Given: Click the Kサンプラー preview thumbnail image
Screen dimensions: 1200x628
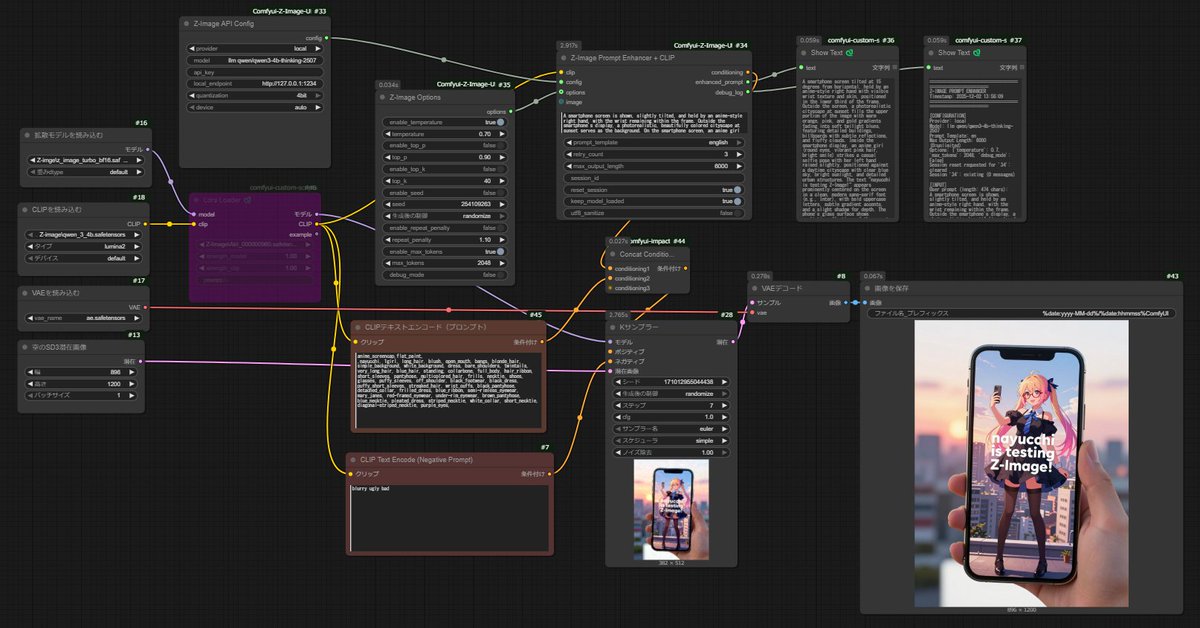Looking at the screenshot, I should 672,509.
